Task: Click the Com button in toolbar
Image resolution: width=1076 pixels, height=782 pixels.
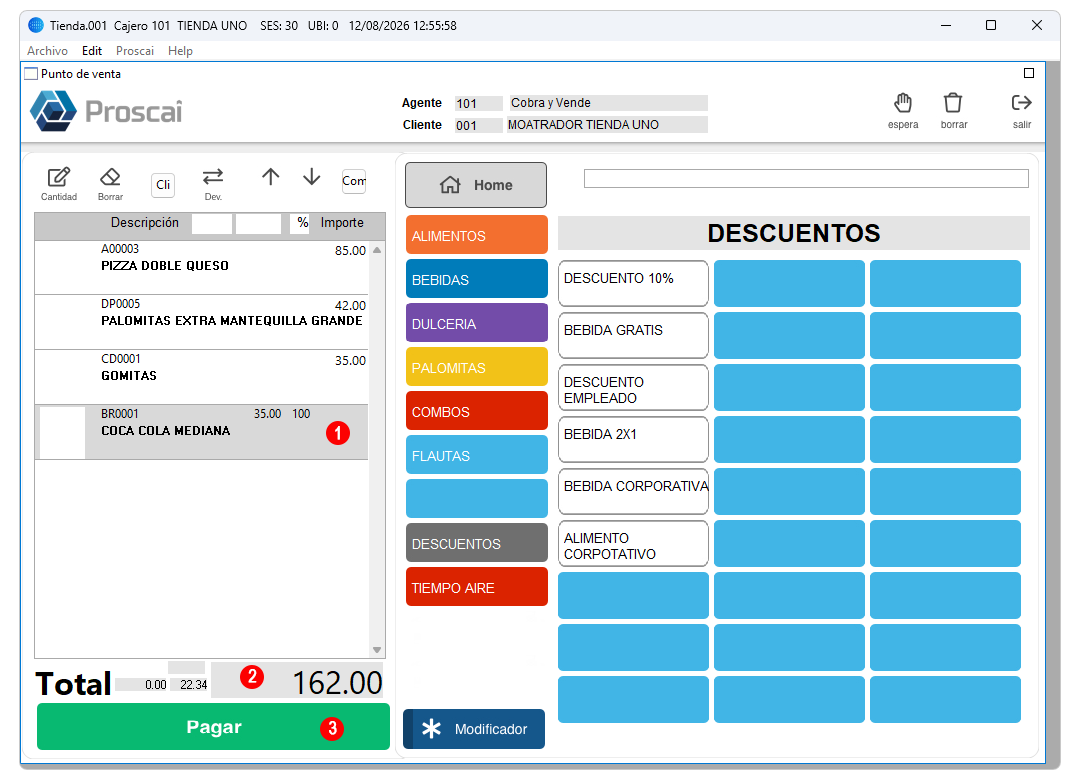Action: click(353, 181)
